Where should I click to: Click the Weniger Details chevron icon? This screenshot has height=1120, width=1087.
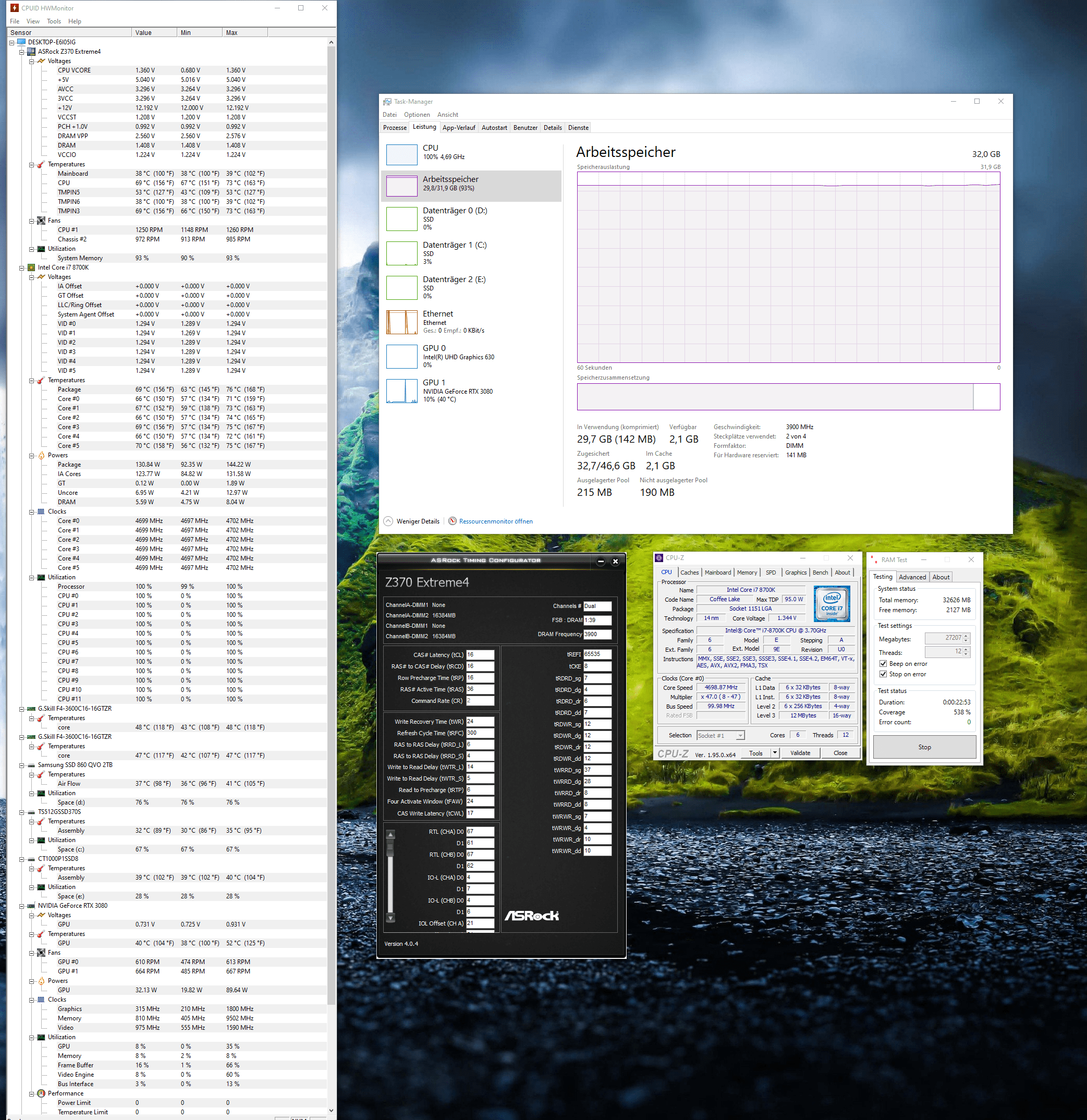tap(388, 521)
